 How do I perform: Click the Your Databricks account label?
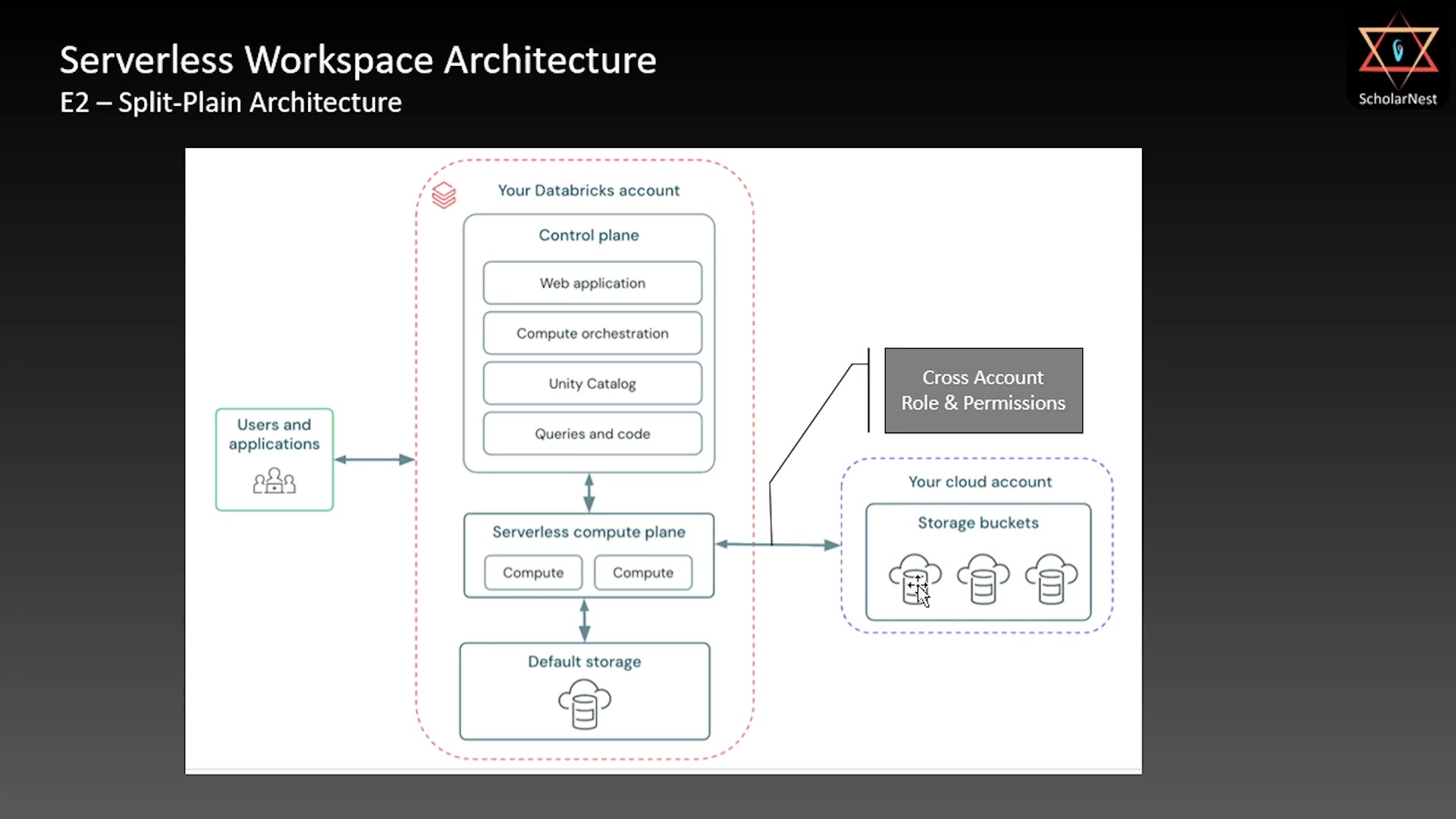click(x=588, y=190)
